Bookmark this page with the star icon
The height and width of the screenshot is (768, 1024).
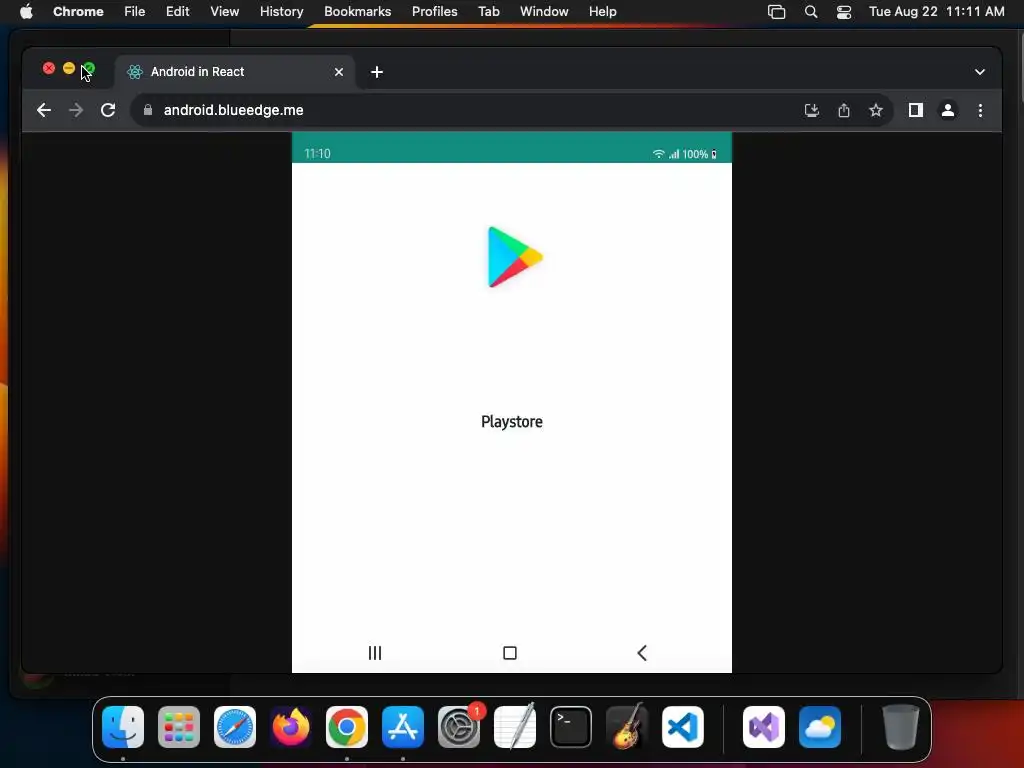tap(876, 110)
